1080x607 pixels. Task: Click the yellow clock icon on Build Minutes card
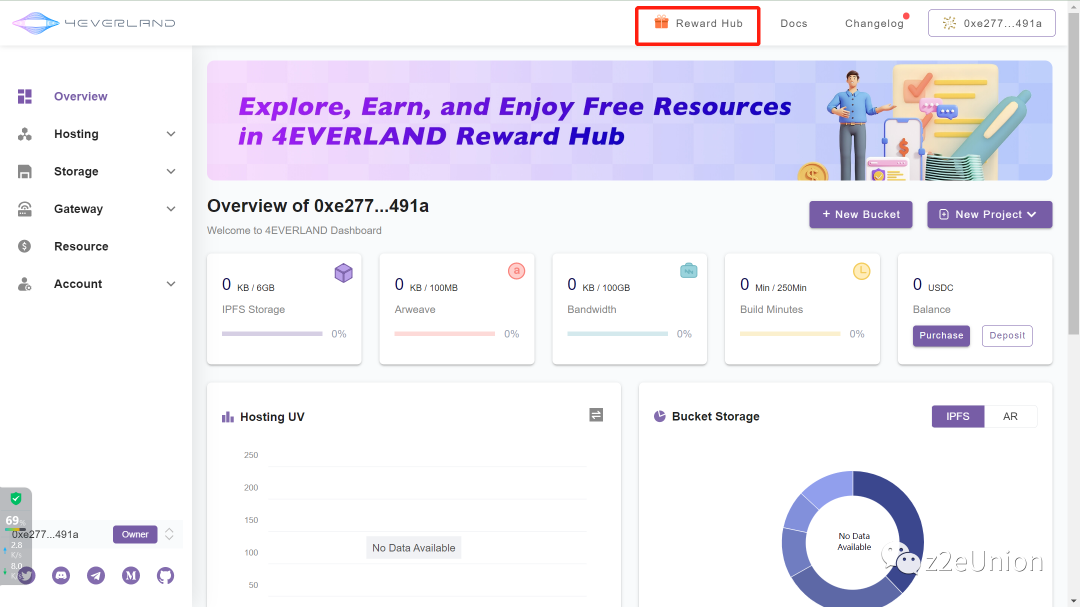tap(862, 271)
